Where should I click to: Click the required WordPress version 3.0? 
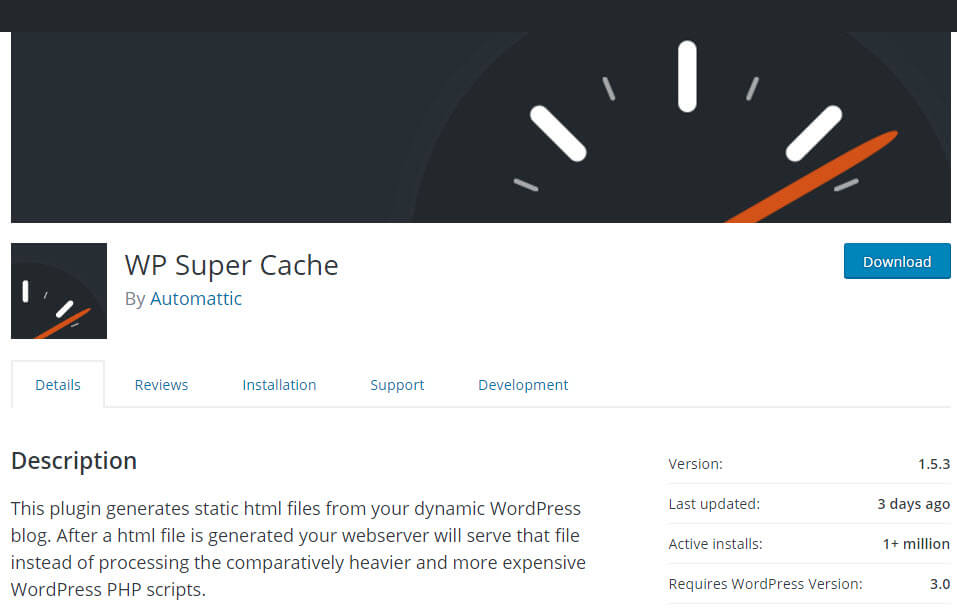click(940, 584)
